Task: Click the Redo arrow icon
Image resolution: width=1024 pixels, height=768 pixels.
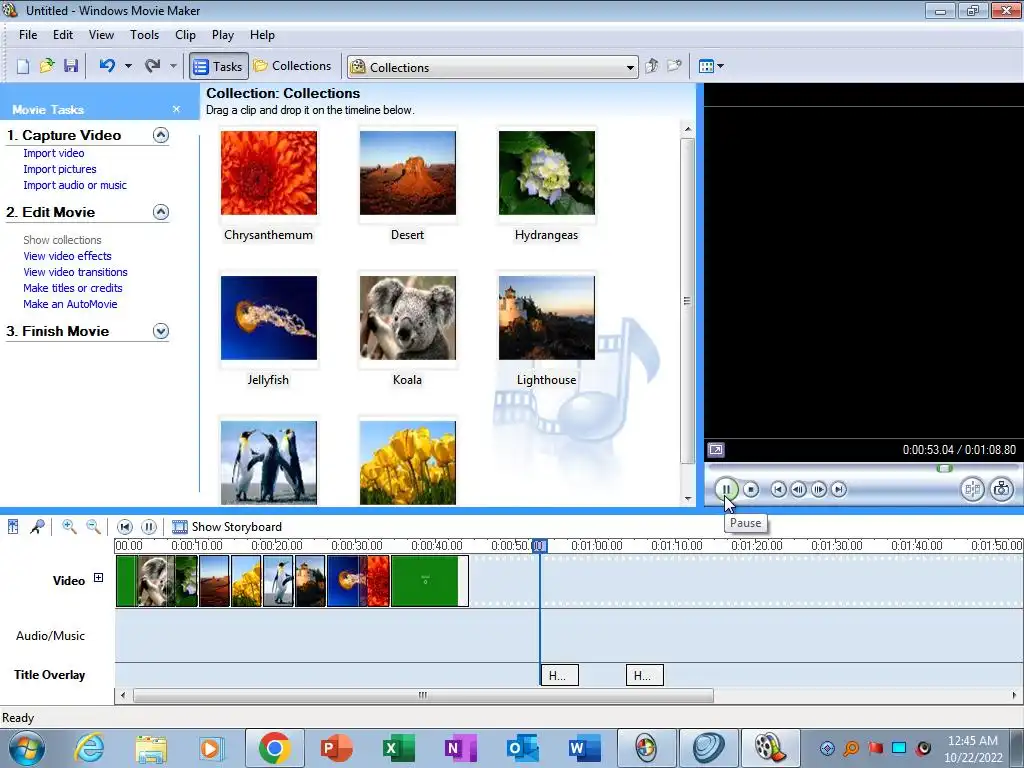Action: coord(153,66)
